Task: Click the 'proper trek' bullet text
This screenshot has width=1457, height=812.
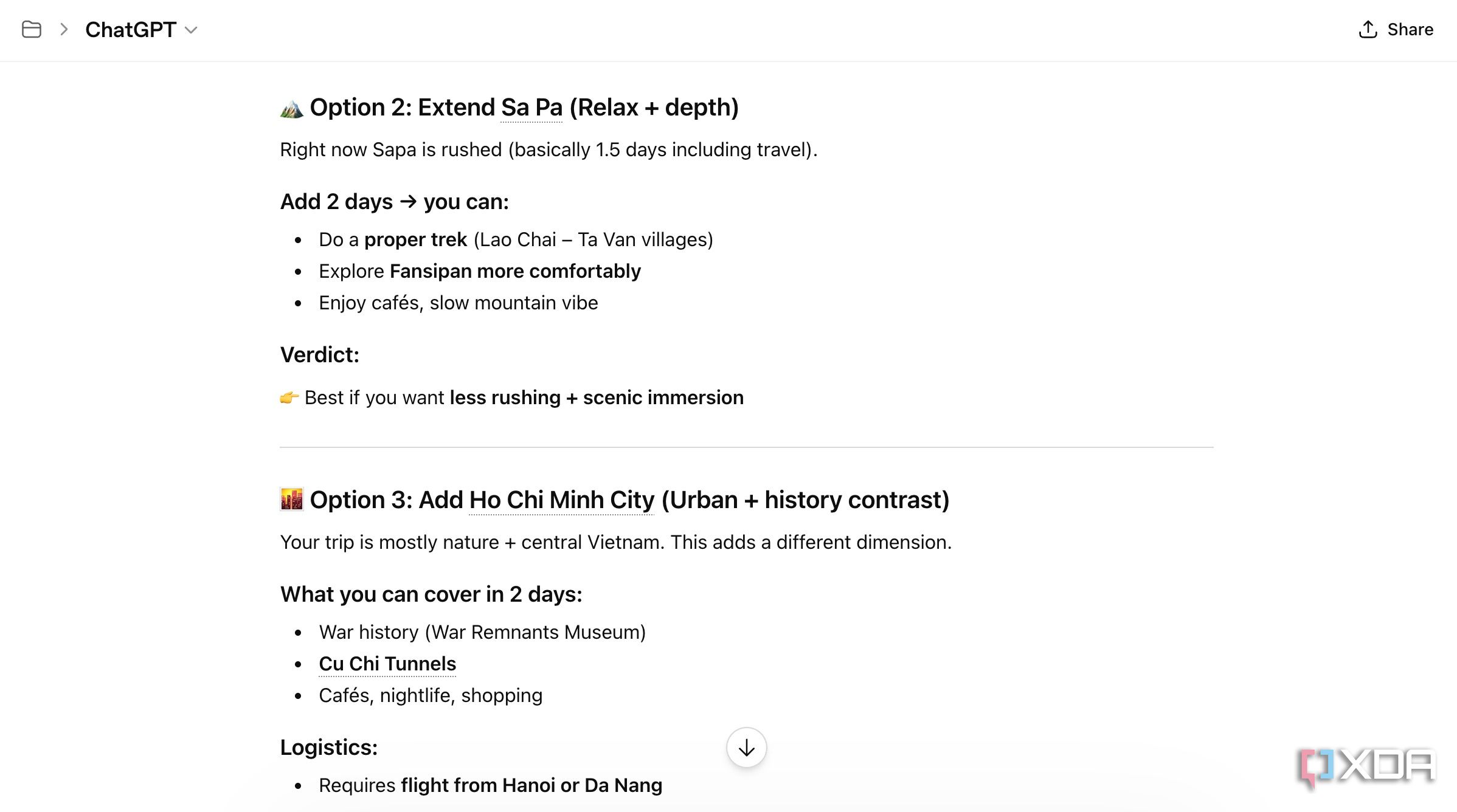Action: (415, 239)
